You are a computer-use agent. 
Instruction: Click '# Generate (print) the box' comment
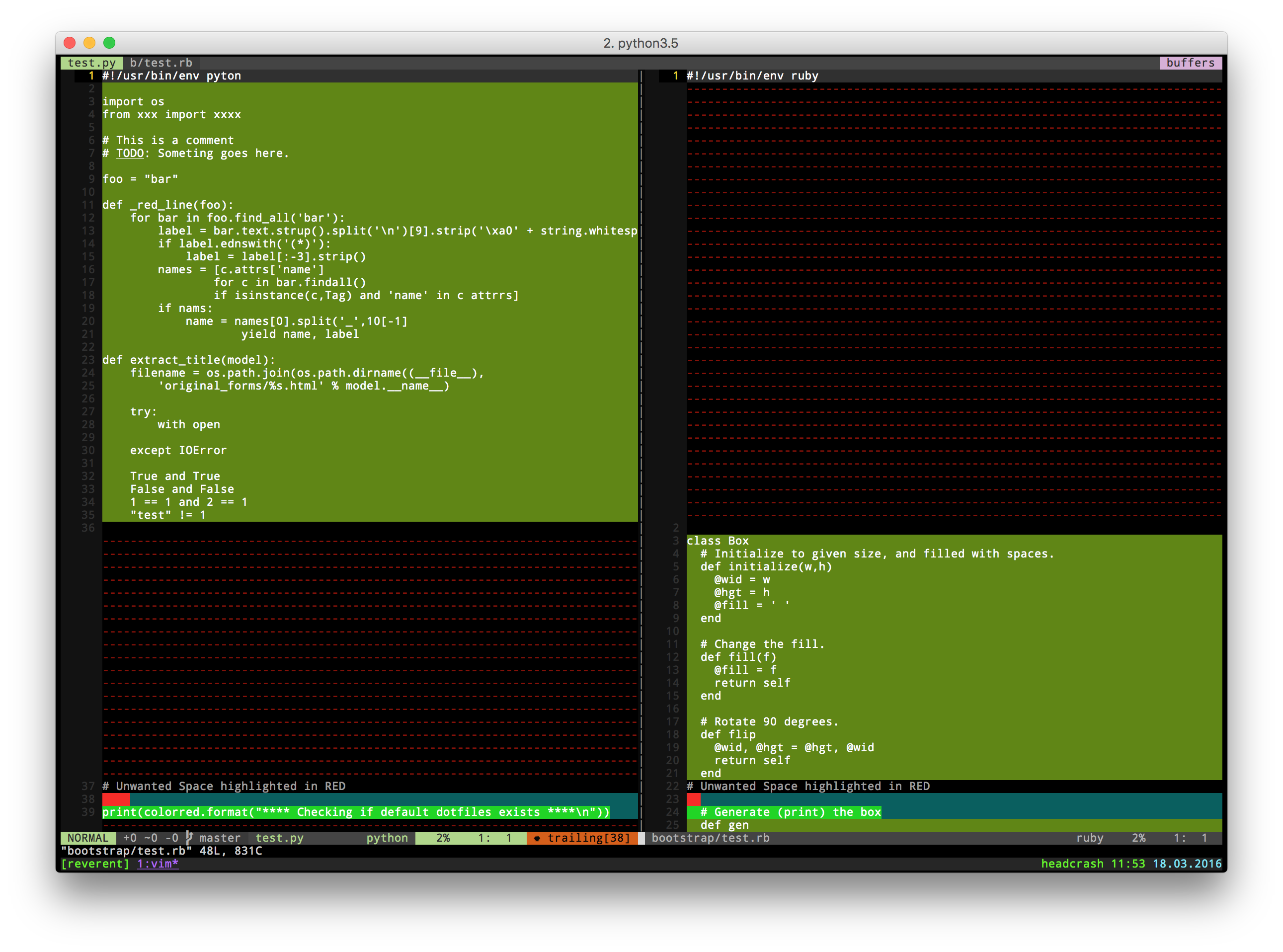(x=791, y=812)
